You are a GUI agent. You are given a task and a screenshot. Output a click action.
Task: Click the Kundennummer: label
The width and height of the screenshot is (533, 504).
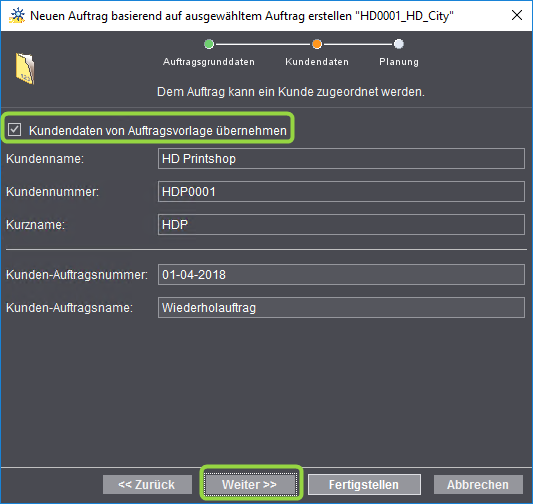[52, 192]
